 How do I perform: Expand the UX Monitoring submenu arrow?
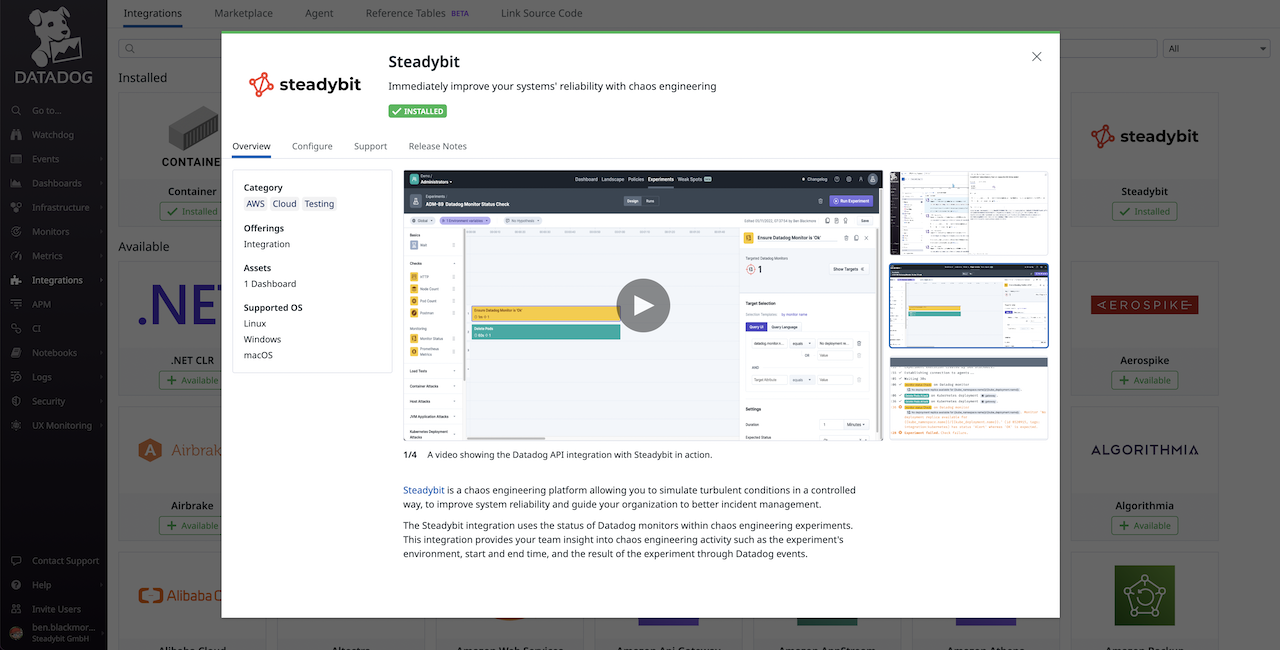click(x=101, y=426)
